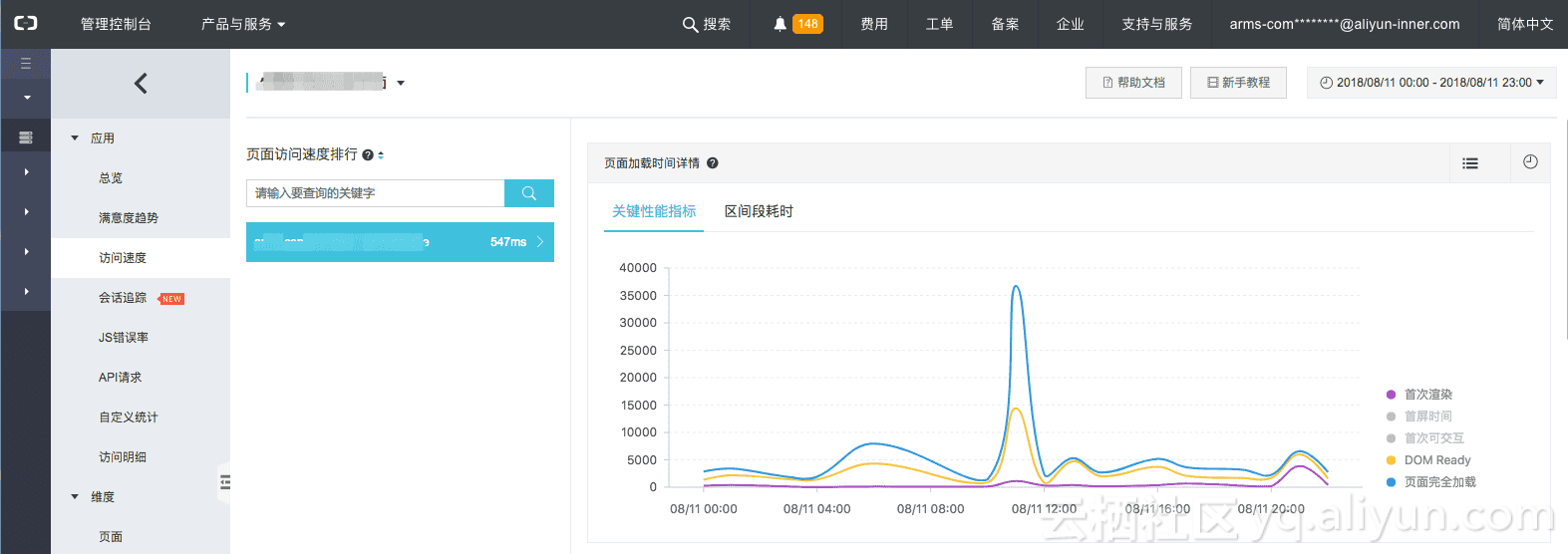Select the page row showing 547ms
The width and height of the screenshot is (1568, 554).
[400, 242]
